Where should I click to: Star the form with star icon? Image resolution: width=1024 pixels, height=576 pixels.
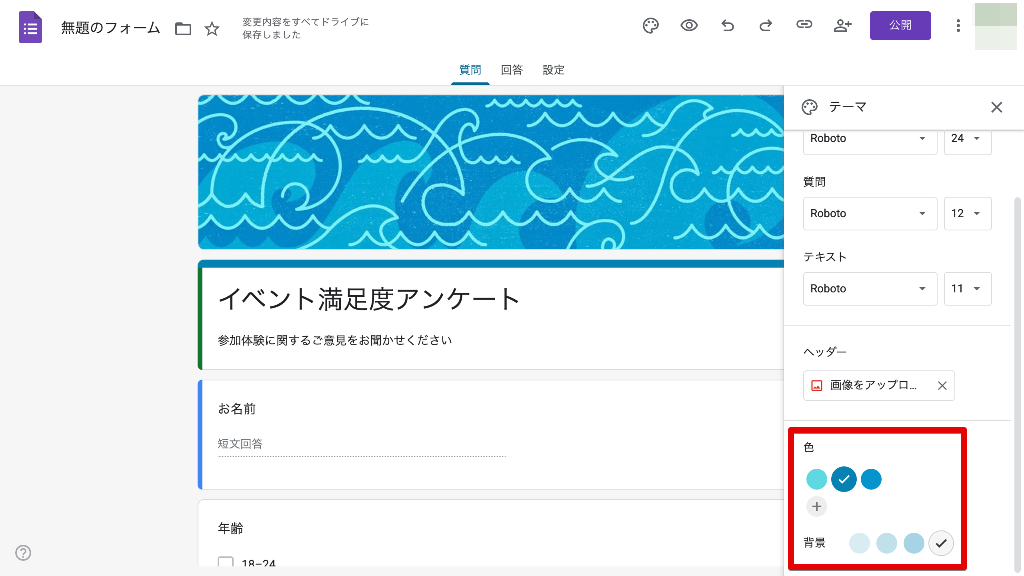click(212, 29)
